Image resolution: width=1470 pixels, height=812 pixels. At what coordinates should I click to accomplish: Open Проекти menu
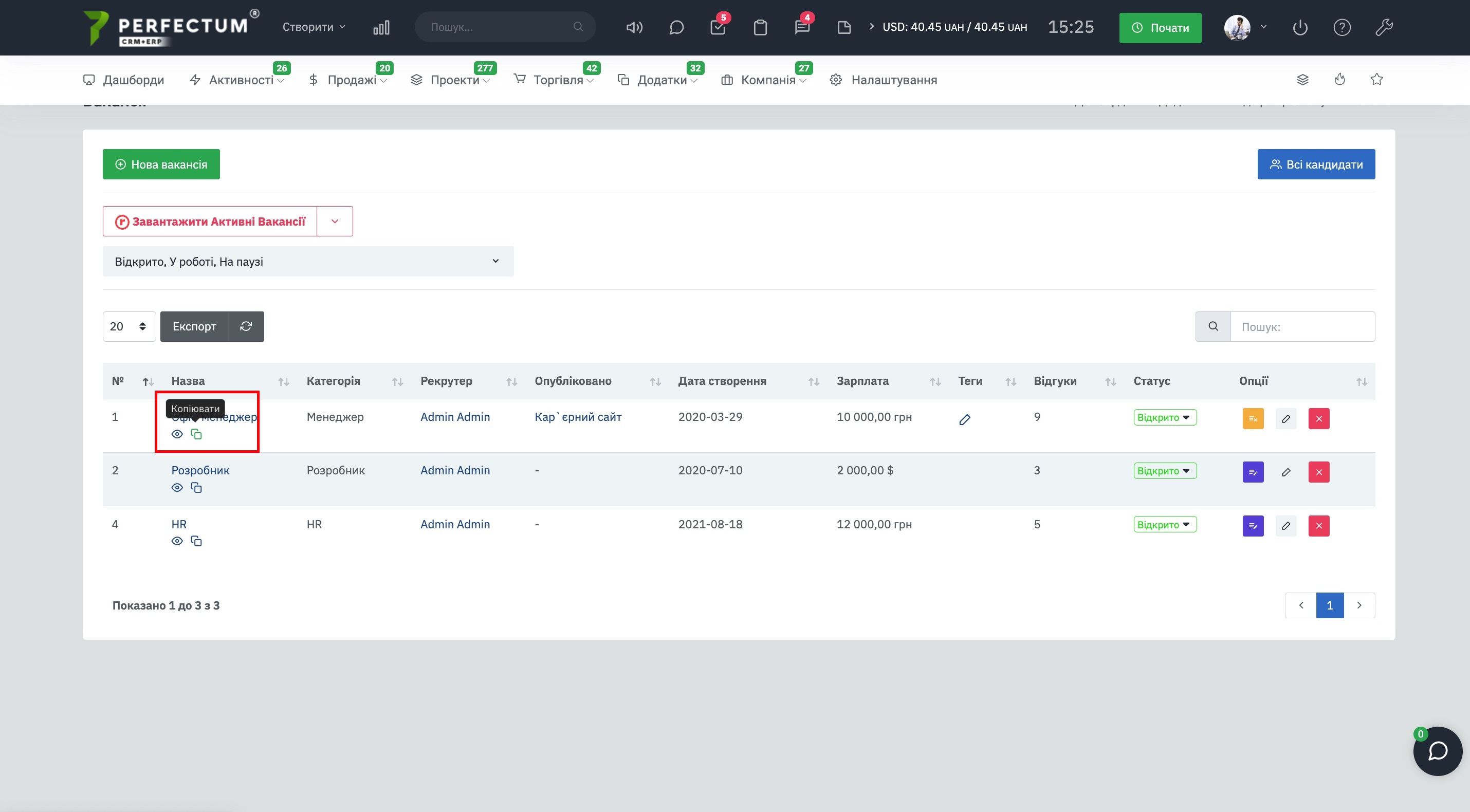(x=450, y=80)
